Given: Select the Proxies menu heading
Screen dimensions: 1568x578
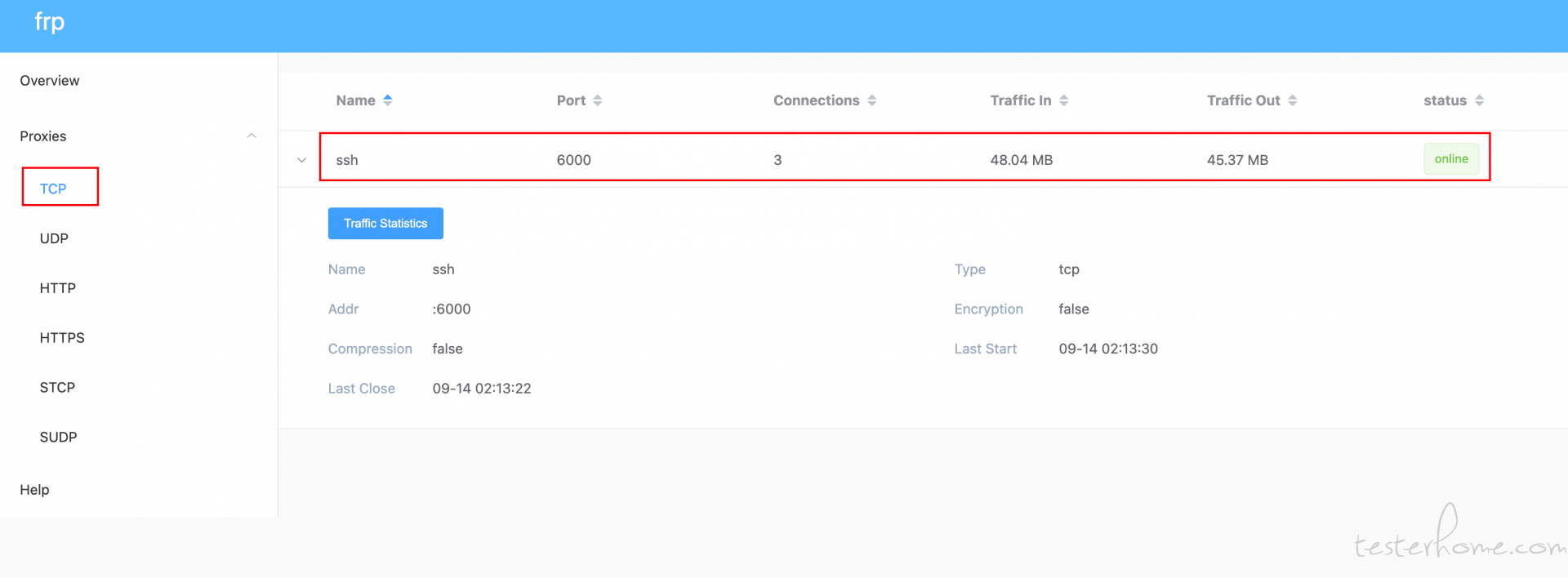Looking at the screenshot, I should point(43,136).
